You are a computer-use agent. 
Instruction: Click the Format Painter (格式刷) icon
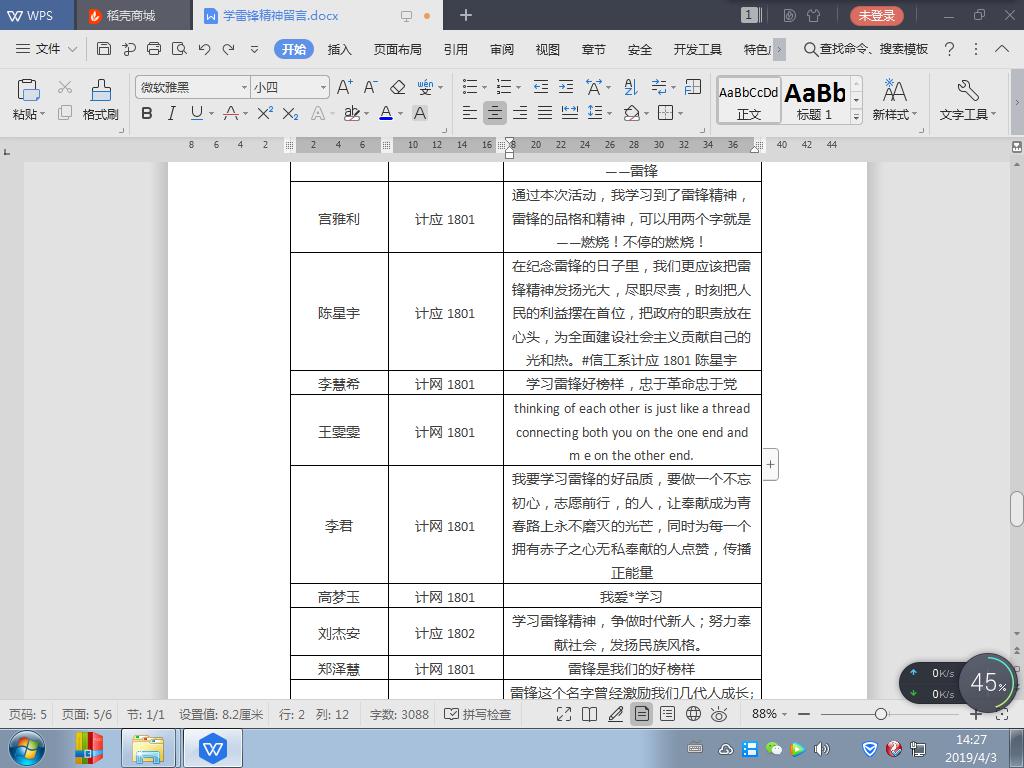click(x=100, y=99)
